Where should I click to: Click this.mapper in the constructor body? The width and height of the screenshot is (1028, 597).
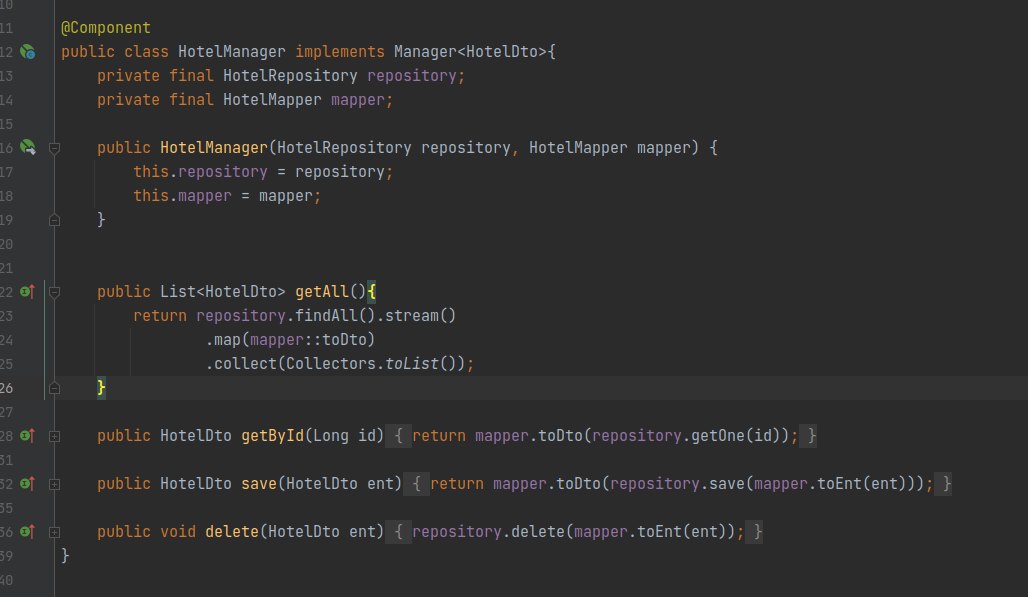point(182,195)
